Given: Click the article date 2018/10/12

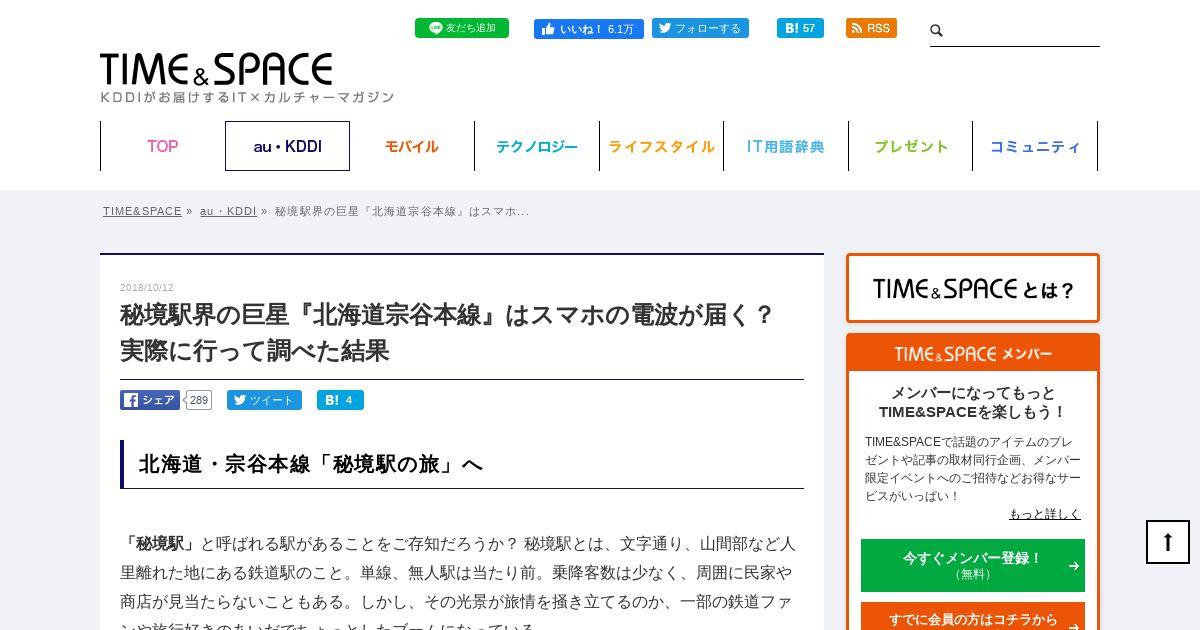Looking at the screenshot, I should click(x=147, y=287).
